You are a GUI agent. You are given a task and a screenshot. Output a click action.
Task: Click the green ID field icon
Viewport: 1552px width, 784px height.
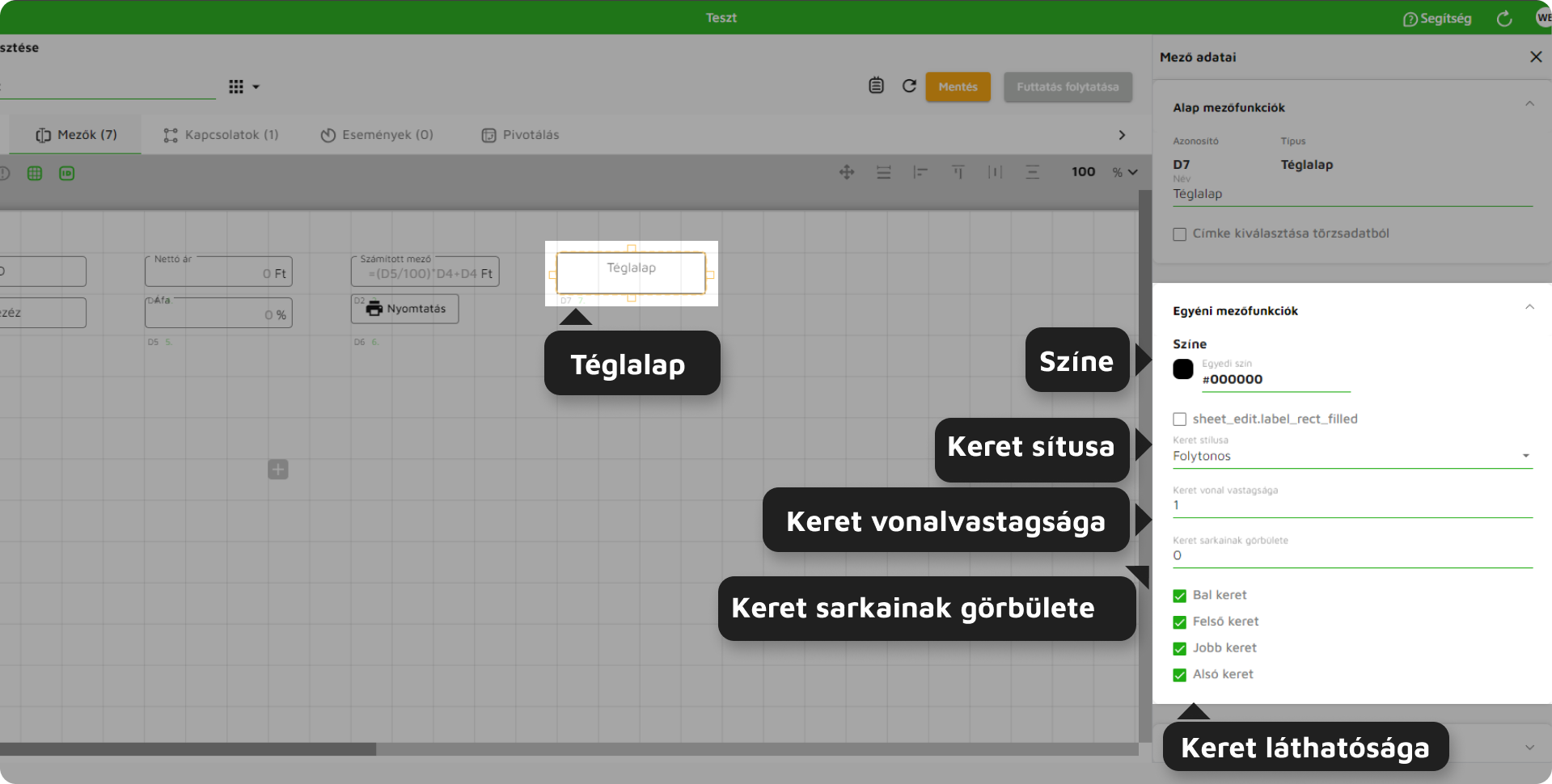(x=66, y=173)
